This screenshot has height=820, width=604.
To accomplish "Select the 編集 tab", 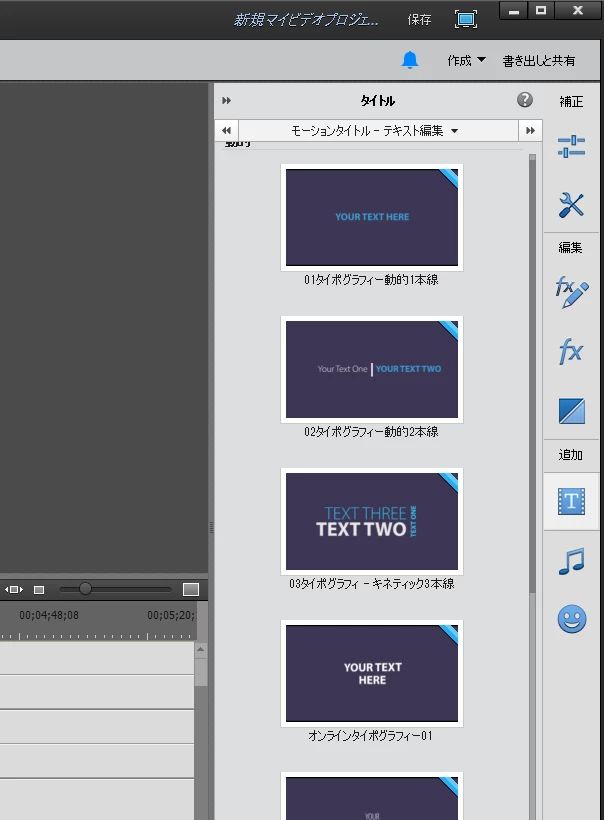I will click(571, 247).
